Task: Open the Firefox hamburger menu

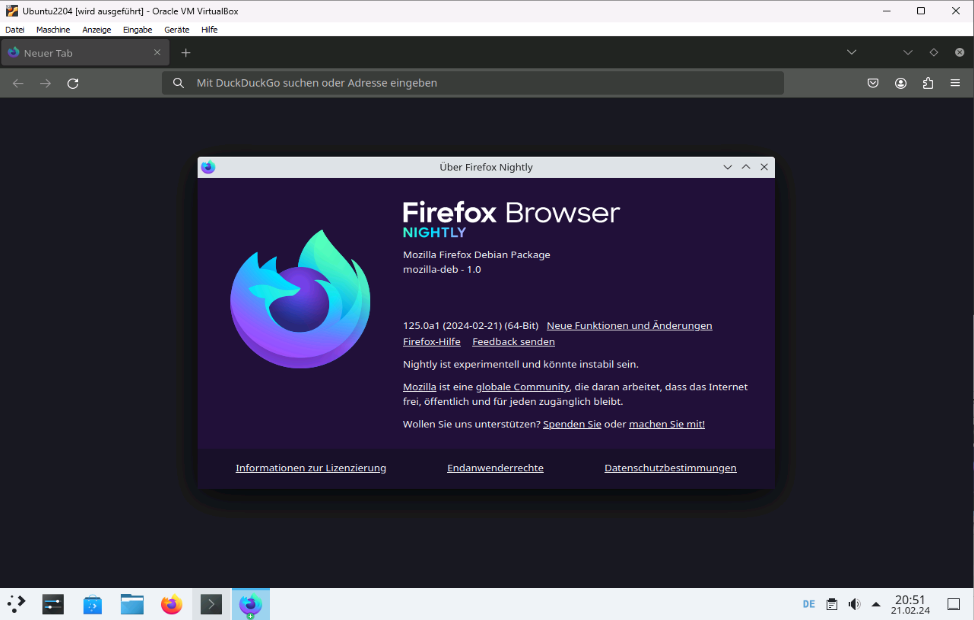Action: [955, 83]
